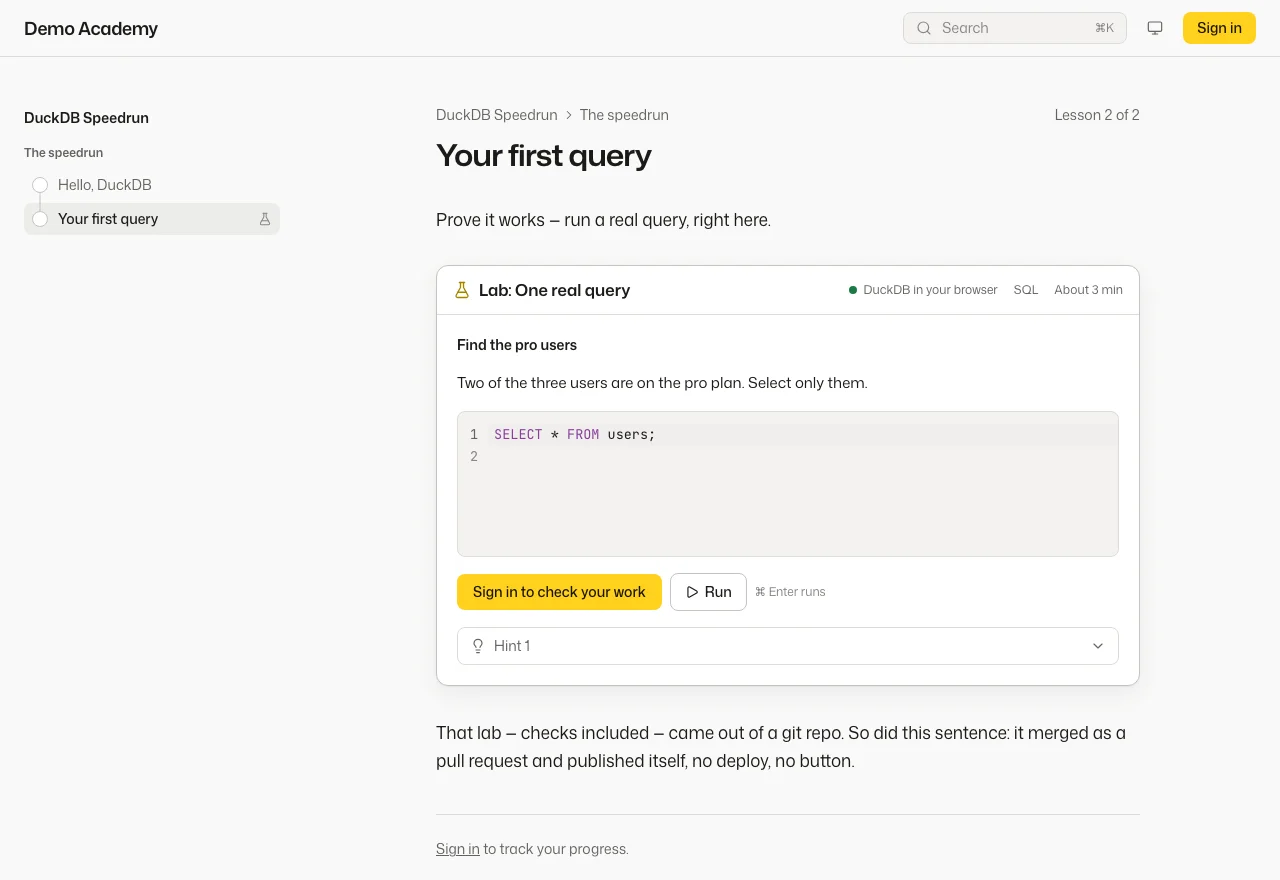1280x880 pixels.
Task: Toggle the monitor theme icon
Action: click(x=1155, y=28)
